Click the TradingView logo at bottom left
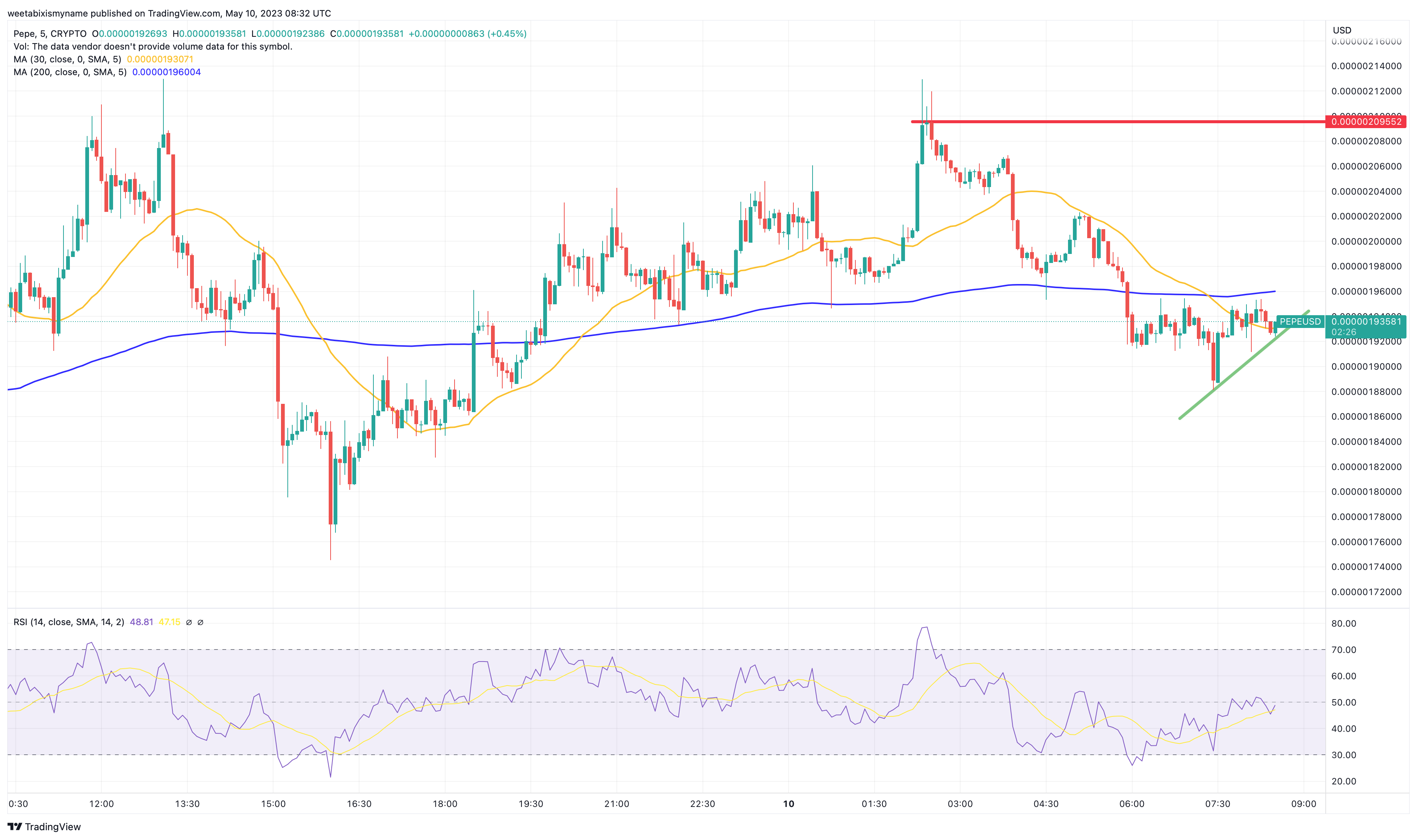The width and height of the screenshot is (1417, 840). (x=44, y=826)
